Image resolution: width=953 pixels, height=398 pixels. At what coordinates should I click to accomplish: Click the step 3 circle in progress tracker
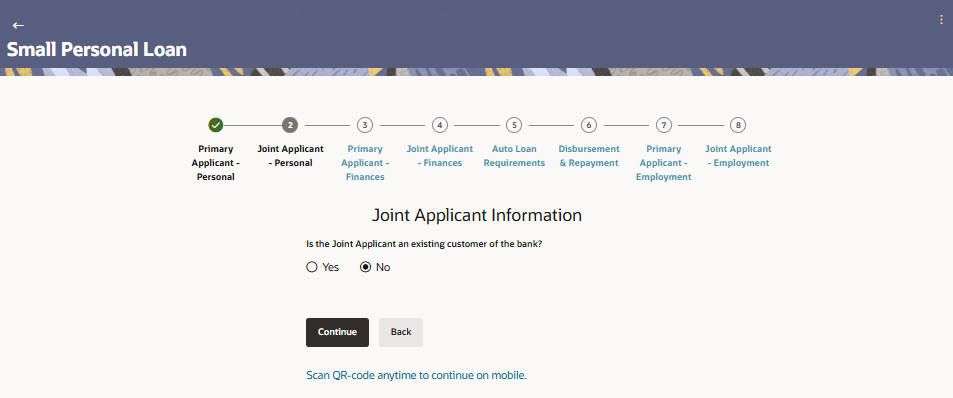365,125
